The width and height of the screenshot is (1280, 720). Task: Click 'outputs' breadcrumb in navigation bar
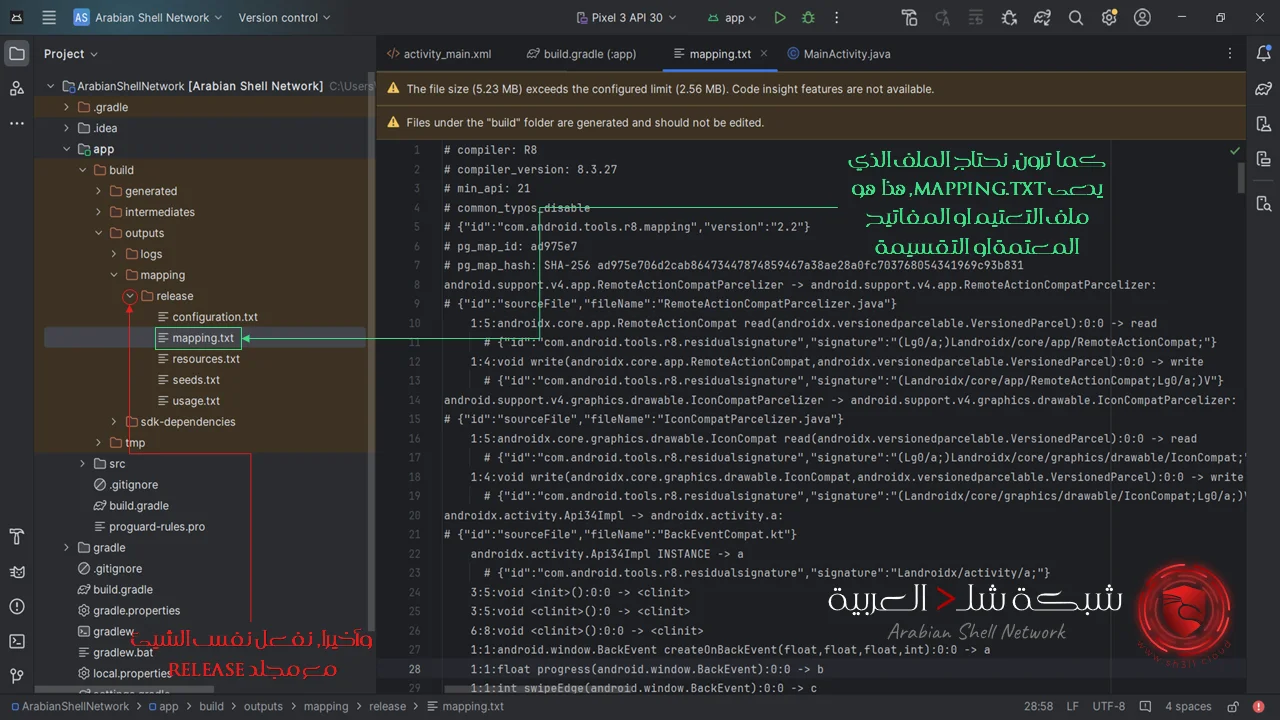tap(263, 706)
